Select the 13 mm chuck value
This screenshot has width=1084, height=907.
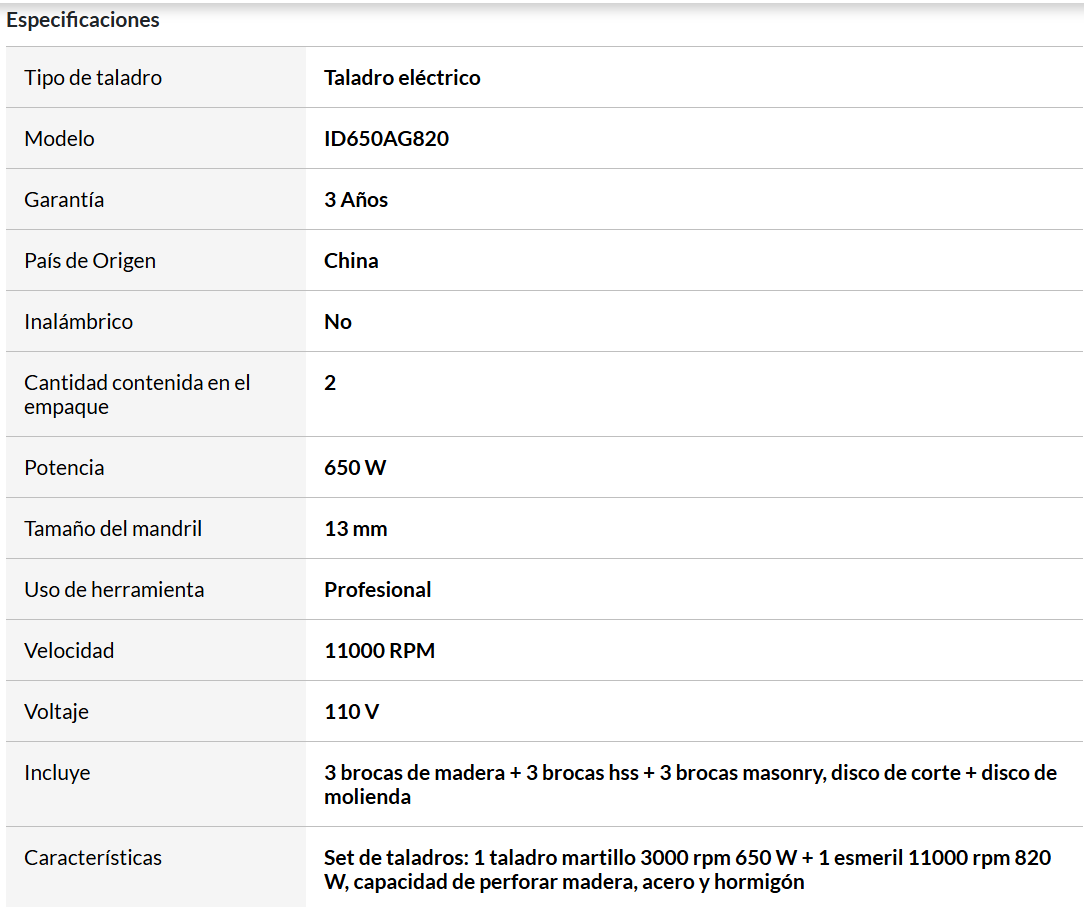tap(356, 529)
